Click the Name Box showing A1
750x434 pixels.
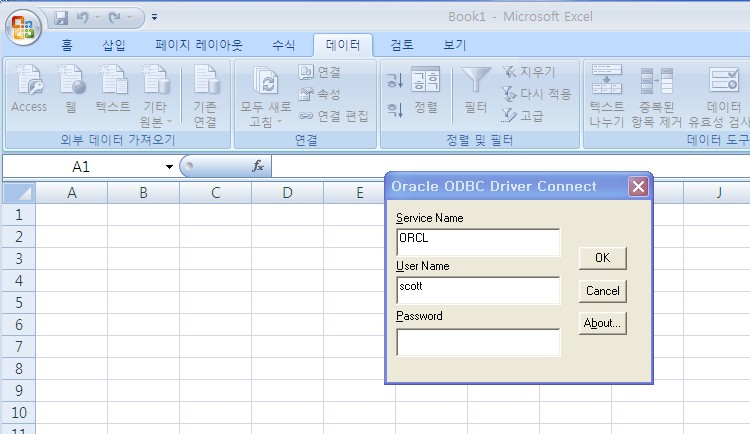(81, 167)
